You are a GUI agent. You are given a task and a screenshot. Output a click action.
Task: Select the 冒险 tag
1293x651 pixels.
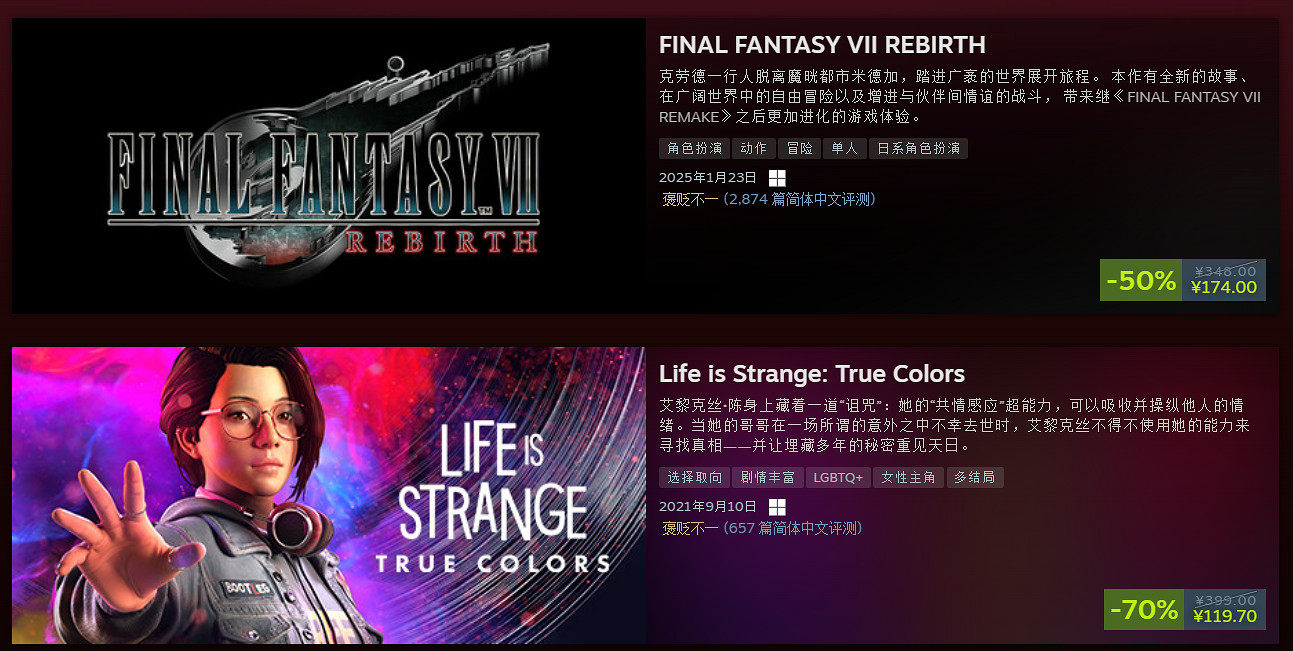[x=799, y=149]
